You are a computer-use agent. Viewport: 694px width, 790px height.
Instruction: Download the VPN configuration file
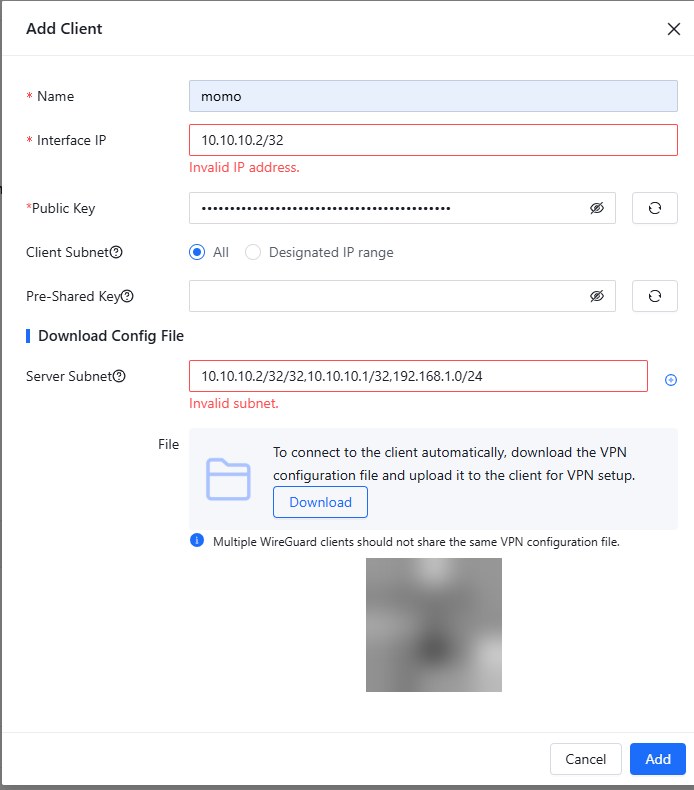tap(320, 502)
